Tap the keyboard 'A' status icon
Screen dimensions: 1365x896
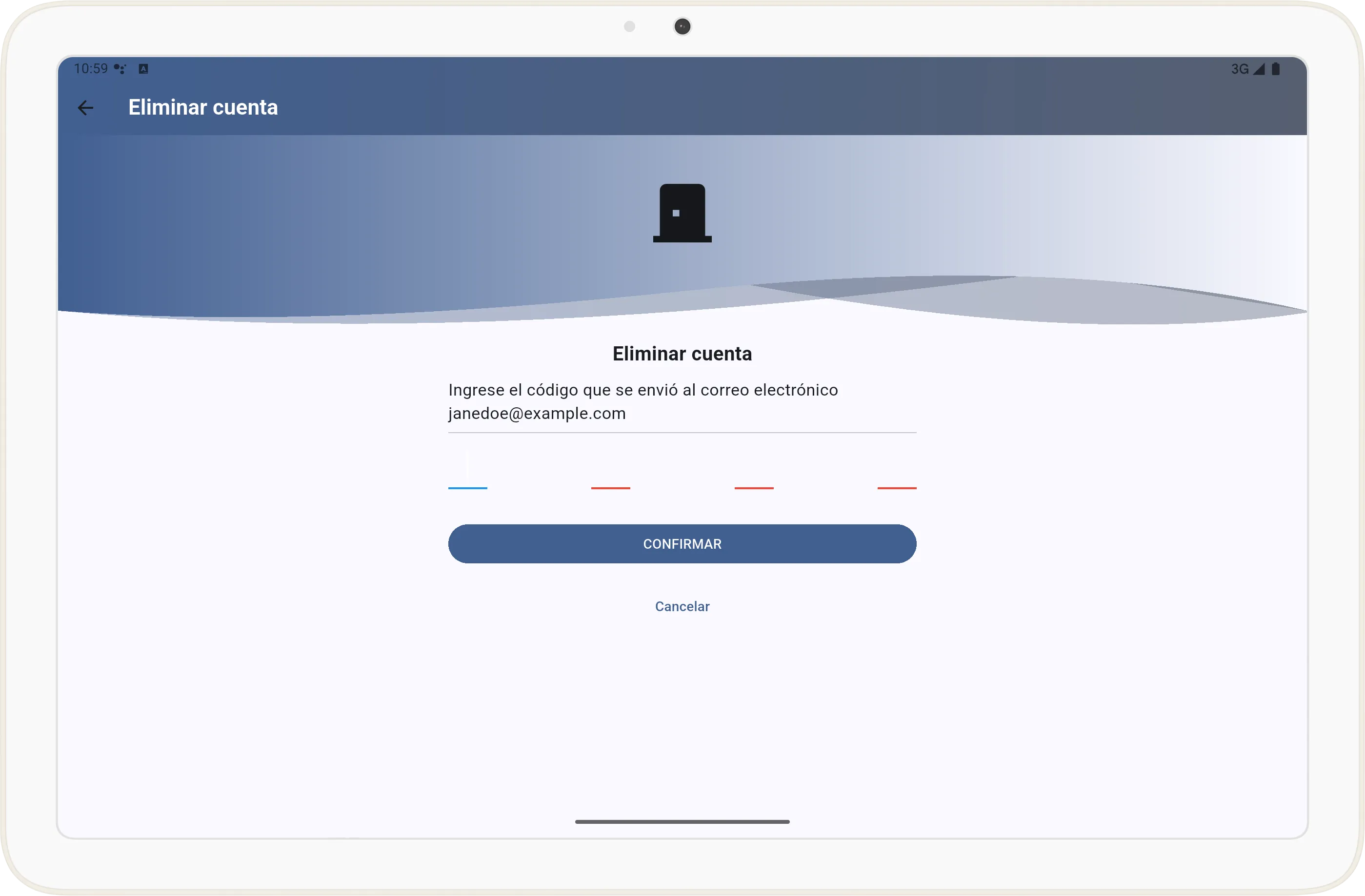point(143,69)
